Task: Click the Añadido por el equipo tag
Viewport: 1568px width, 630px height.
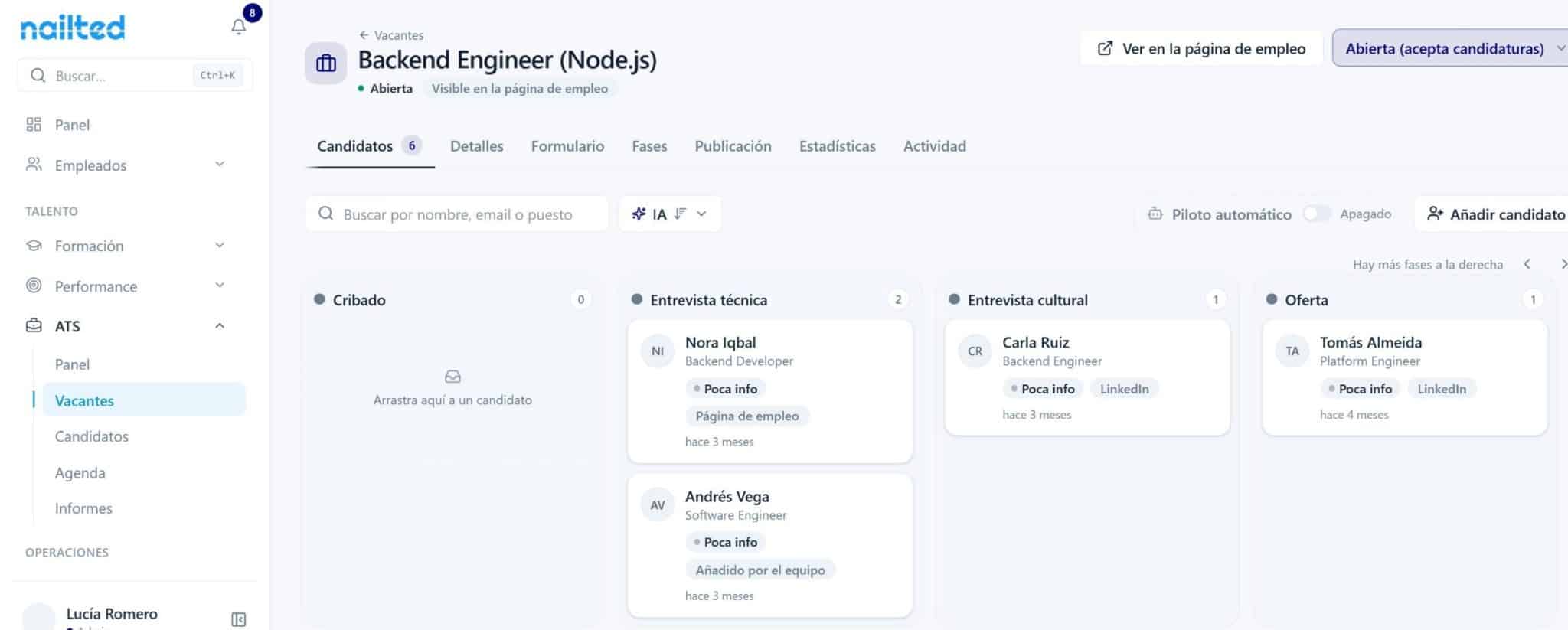Action: [760, 570]
